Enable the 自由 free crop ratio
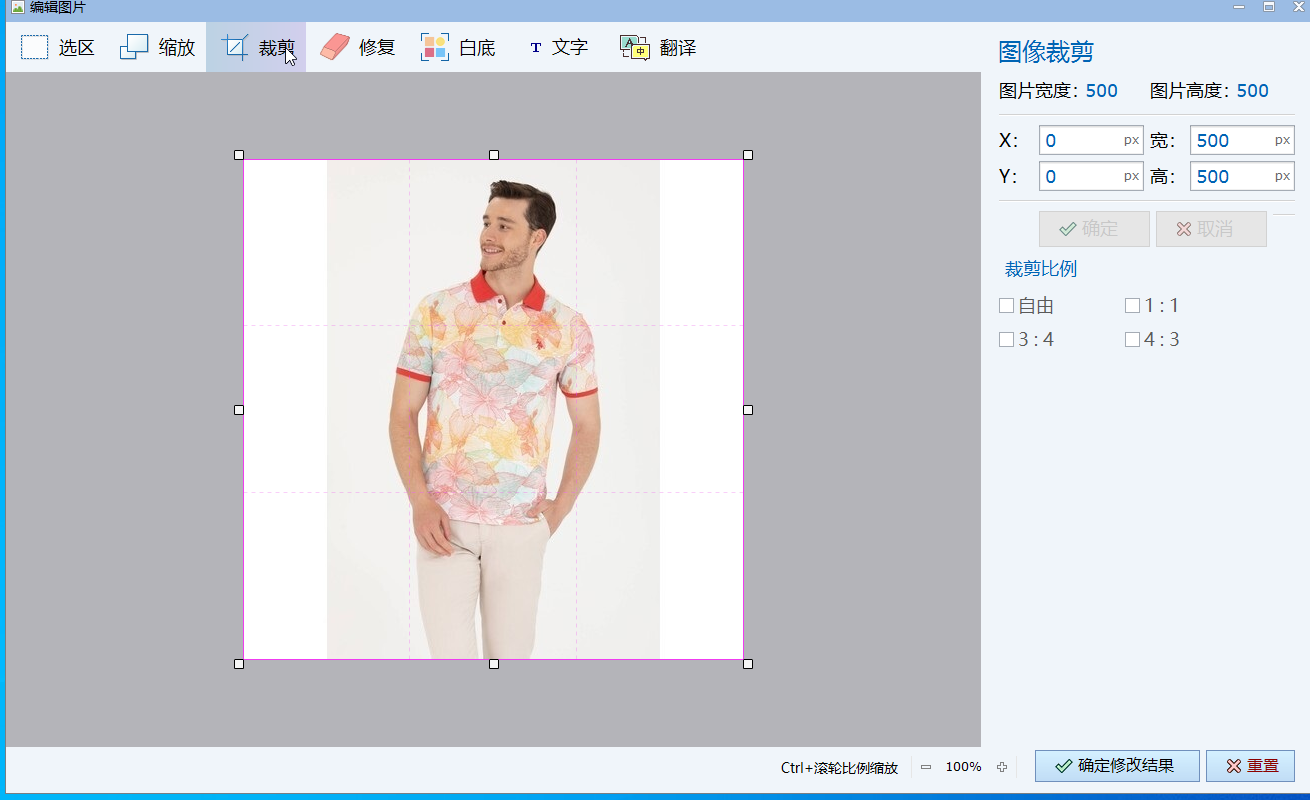This screenshot has height=800, width=1310. pos(1007,305)
